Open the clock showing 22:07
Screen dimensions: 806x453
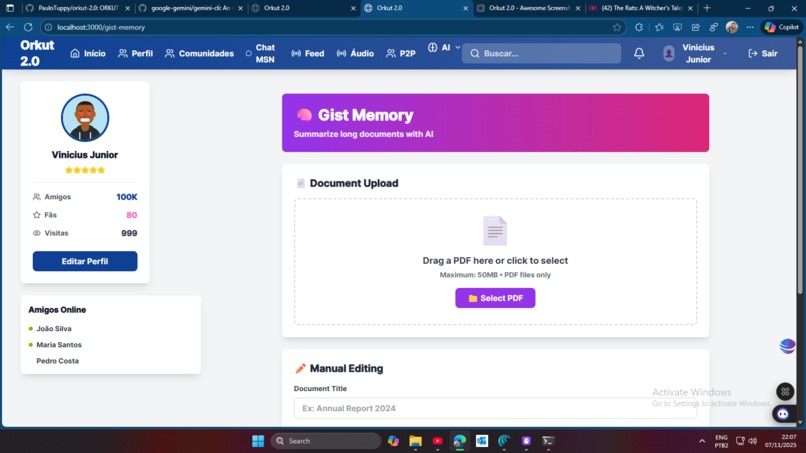pos(780,441)
